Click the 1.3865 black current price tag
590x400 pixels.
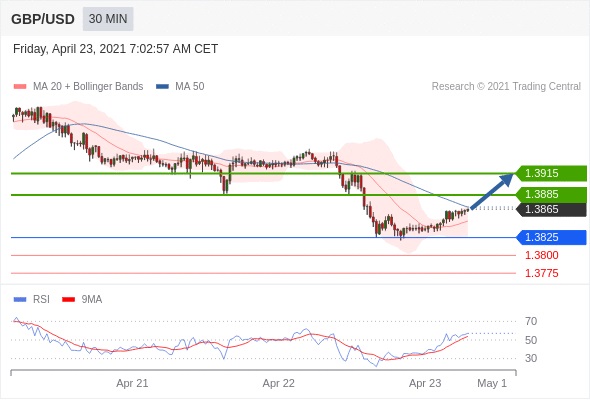[x=552, y=210]
